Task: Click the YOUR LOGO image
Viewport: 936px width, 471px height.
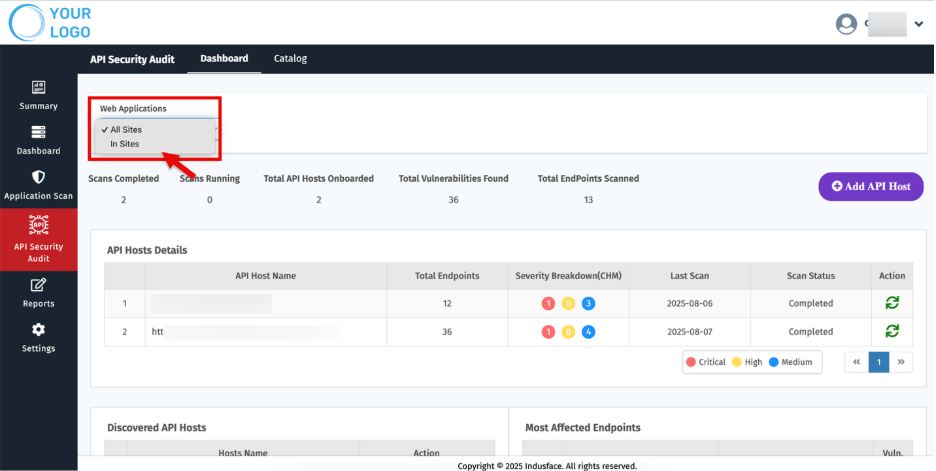Action: (x=50, y=23)
